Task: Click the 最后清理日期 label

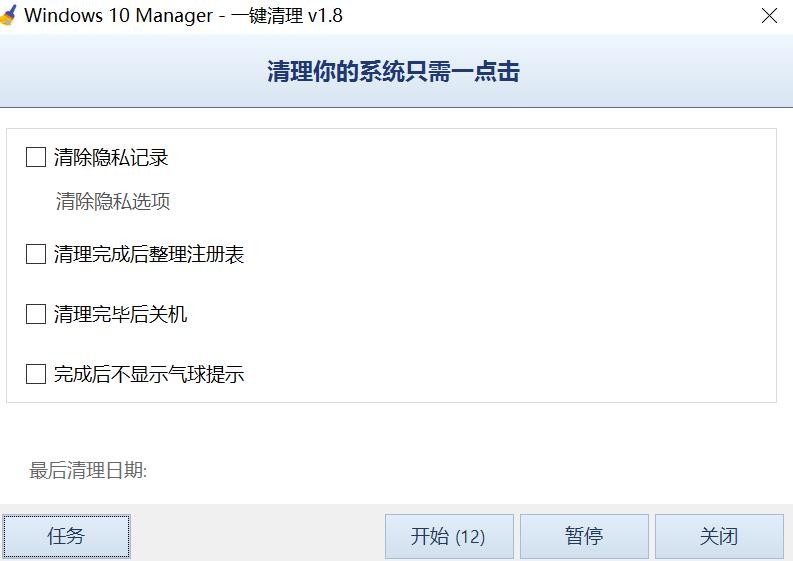Action: coord(88,470)
